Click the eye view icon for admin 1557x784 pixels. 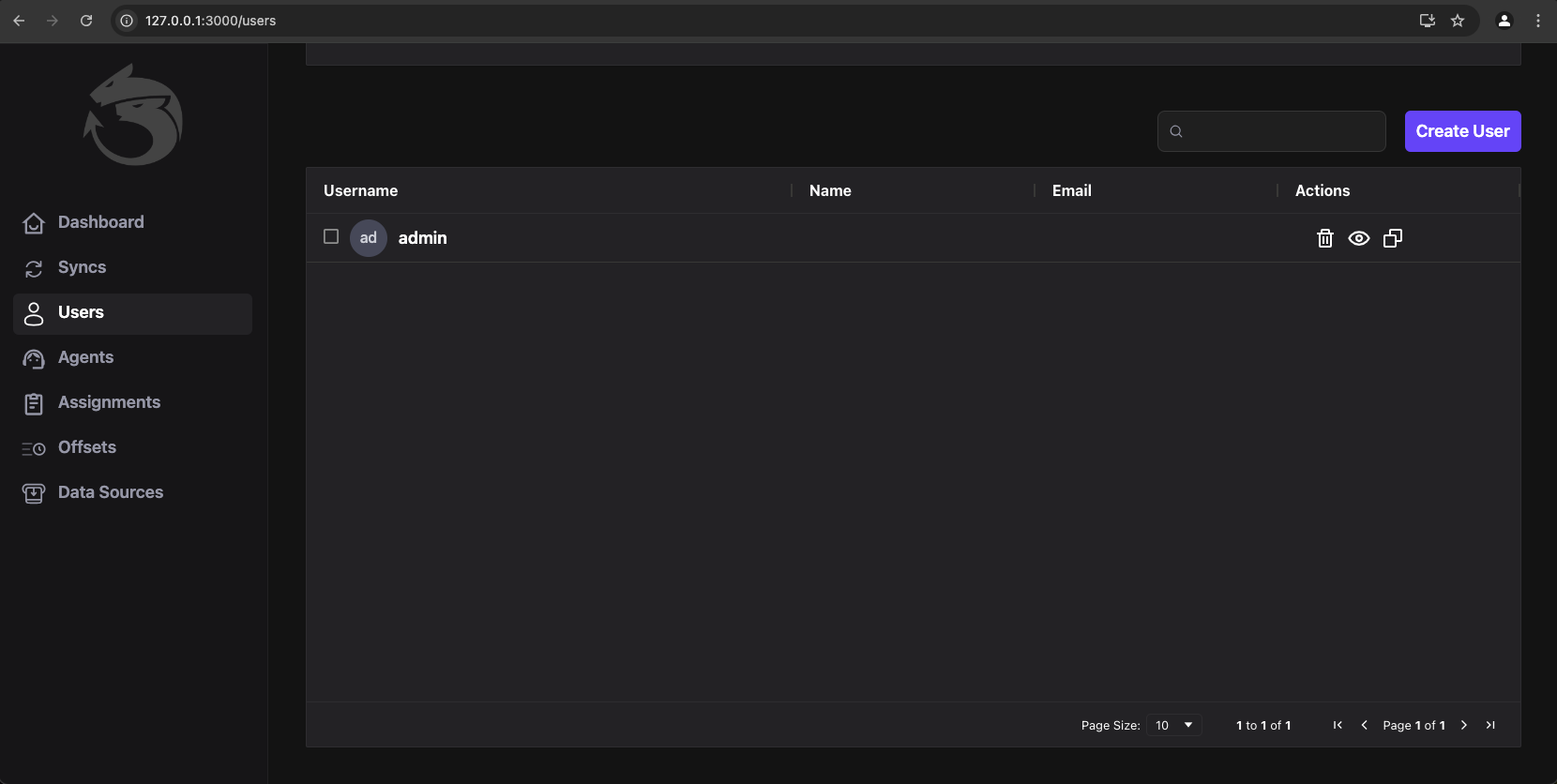(x=1358, y=238)
